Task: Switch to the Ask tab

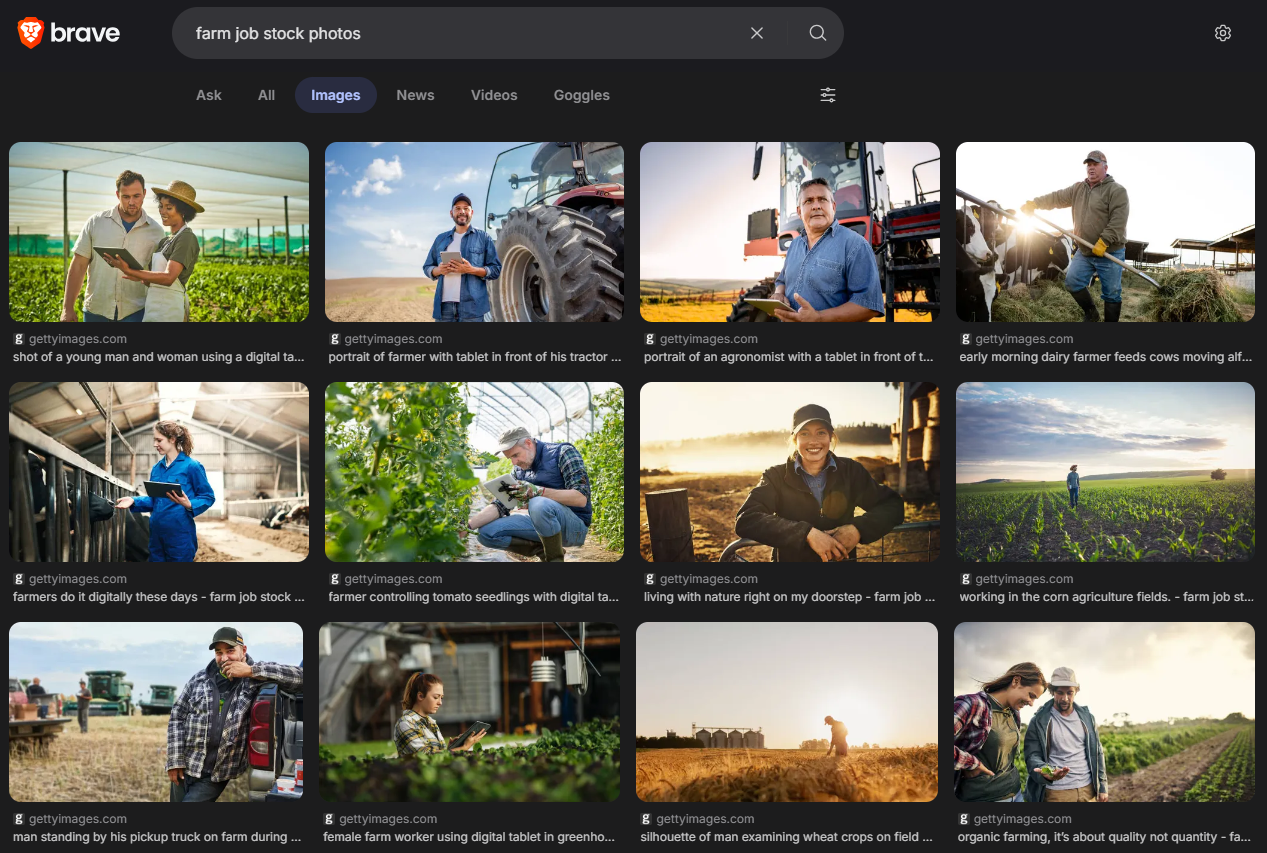Action: pyautogui.click(x=209, y=95)
